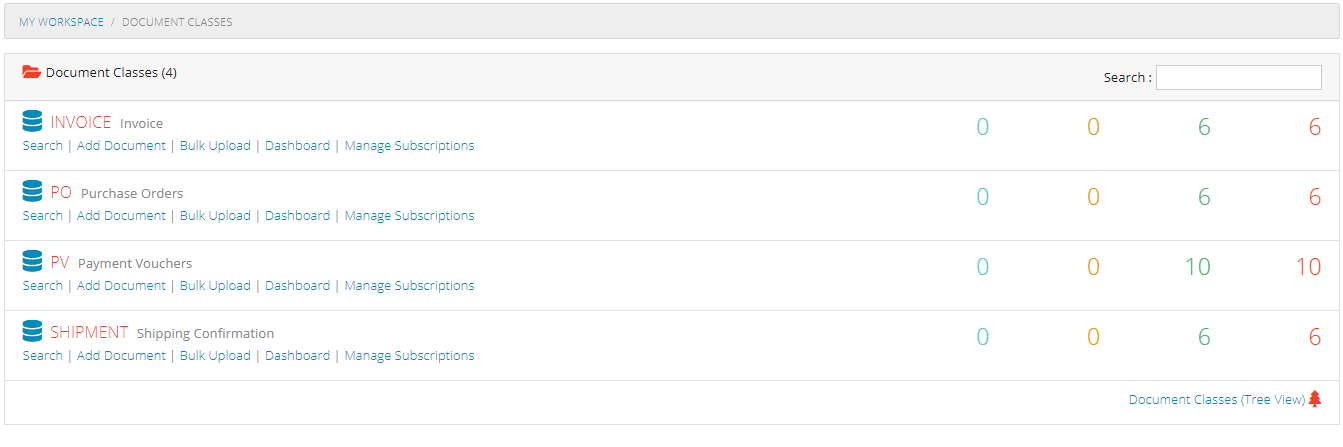Click the database icon next to PV
The width and height of the screenshot is (1343, 447).
pyautogui.click(x=33, y=262)
